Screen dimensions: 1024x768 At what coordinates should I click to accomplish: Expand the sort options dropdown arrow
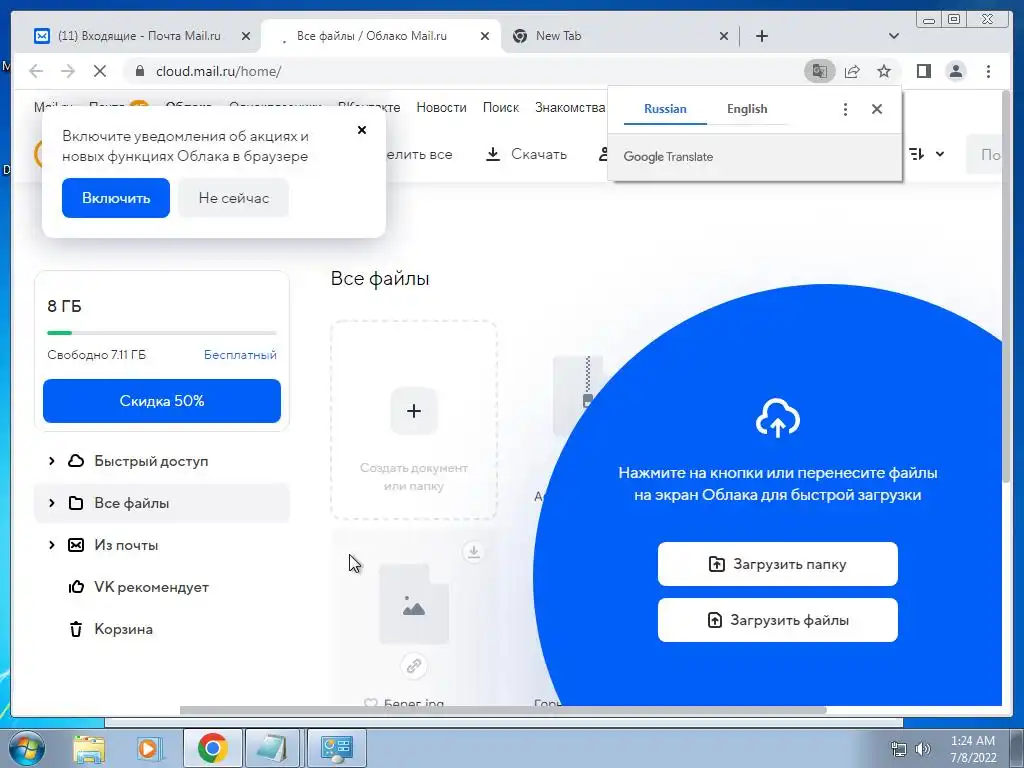[x=940, y=154]
